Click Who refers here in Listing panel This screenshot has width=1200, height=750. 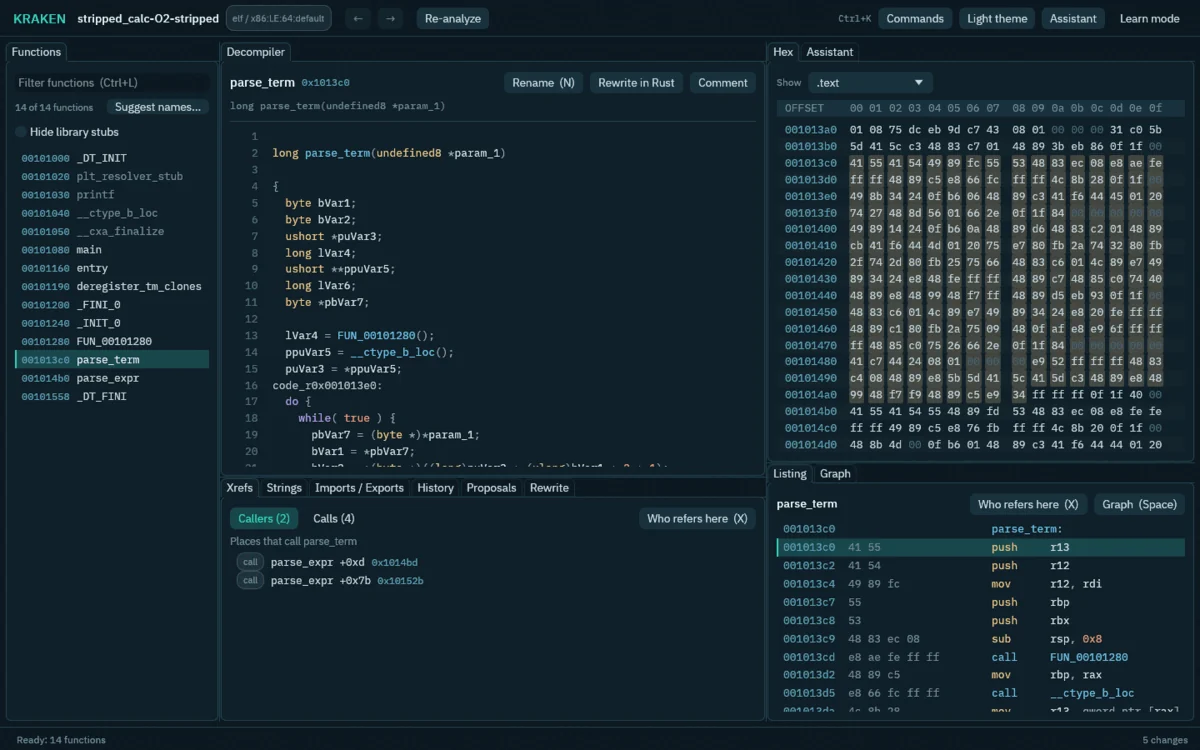pyautogui.click(x=1028, y=504)
